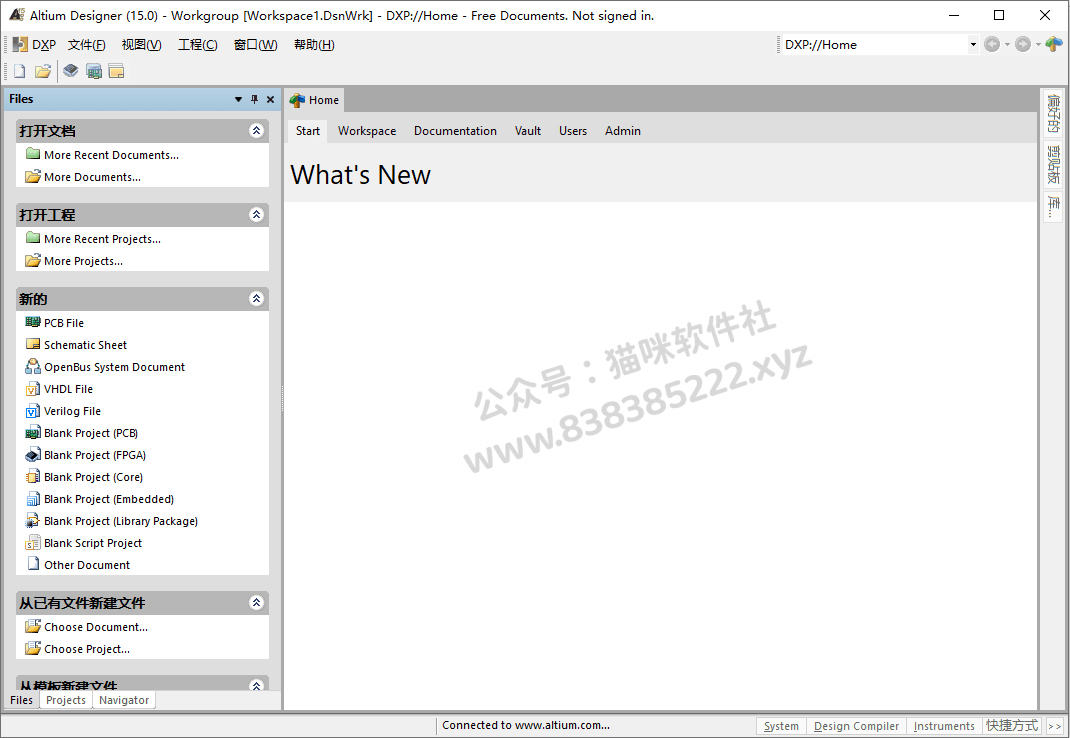Image resolution: width=1070 pixels, height=738 pixels.
Task: Select the Home document tab
Action: click(x=315, y=100)
